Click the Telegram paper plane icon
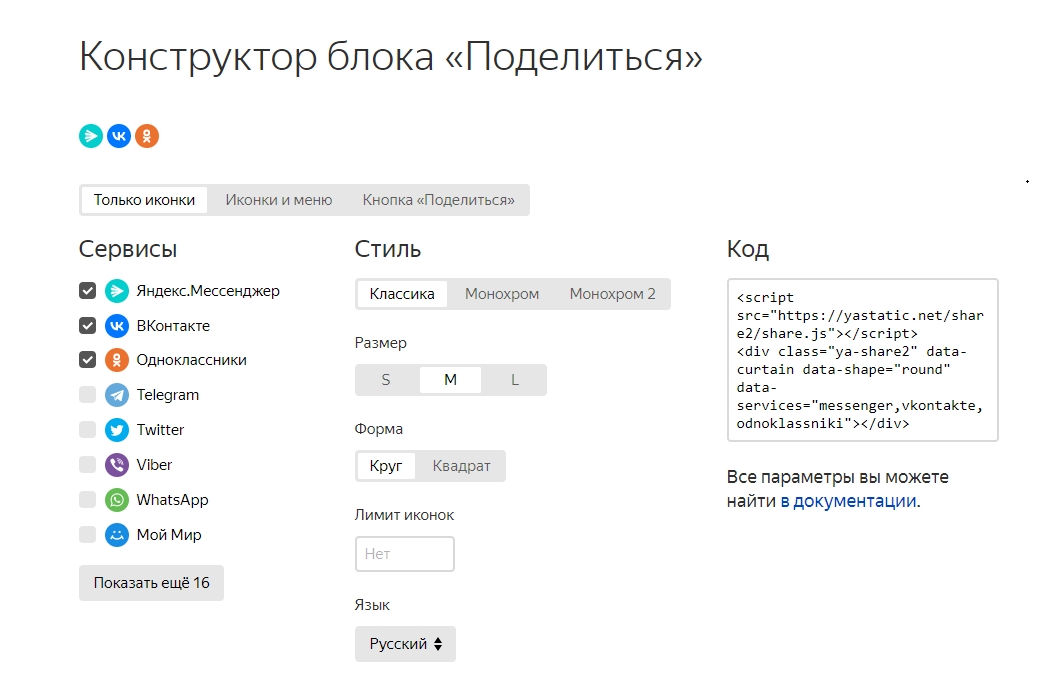 (x=117, y=395)
